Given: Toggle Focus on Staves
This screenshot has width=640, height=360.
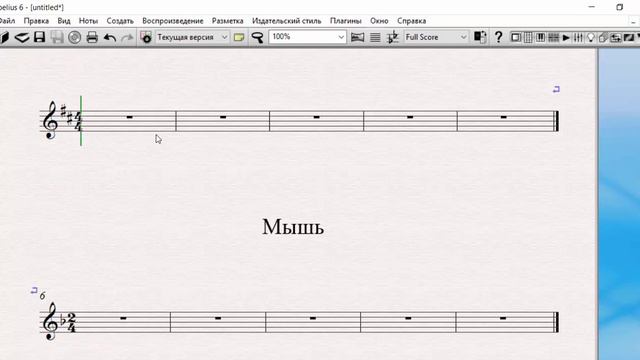Looking at the screenshot, I should (375, 38).
